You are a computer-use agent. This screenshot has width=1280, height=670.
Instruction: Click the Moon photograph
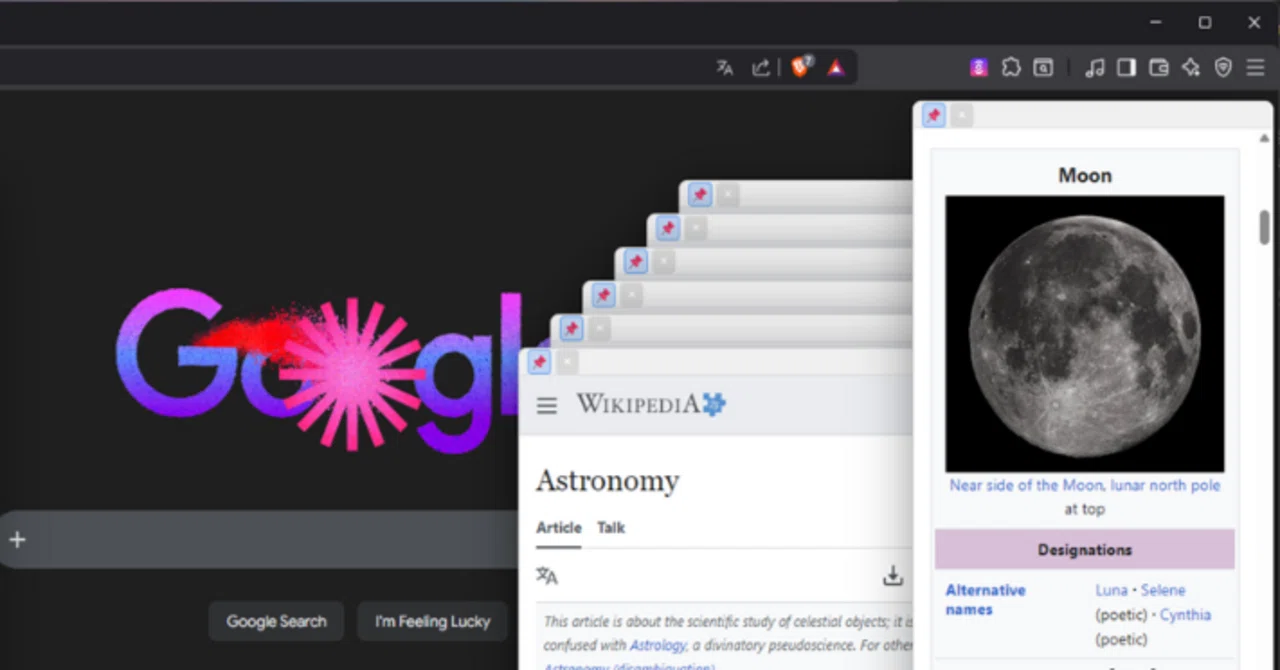[x=1085, y=333]
